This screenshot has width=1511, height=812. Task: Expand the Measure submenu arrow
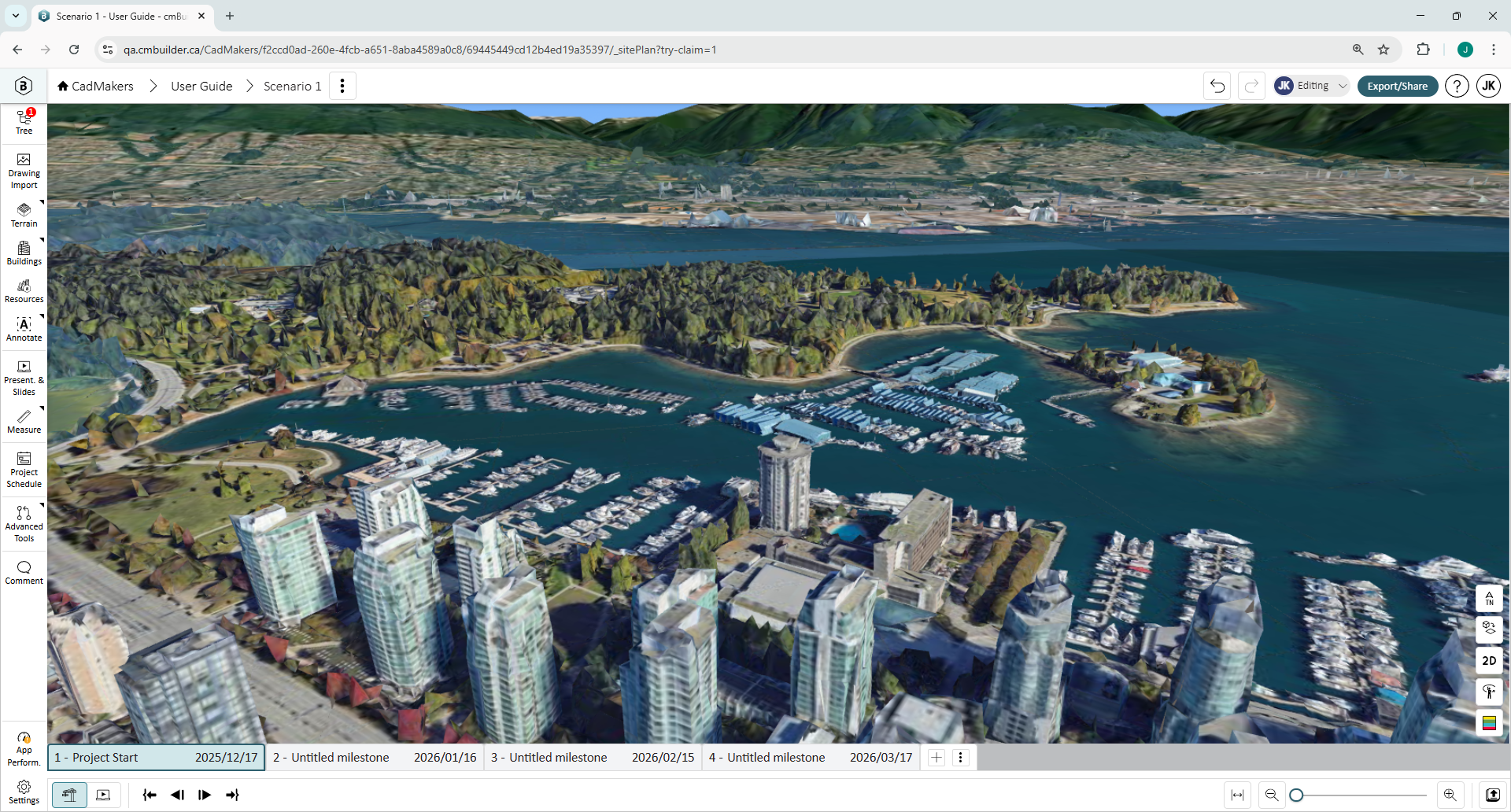[x=42, y=408]
